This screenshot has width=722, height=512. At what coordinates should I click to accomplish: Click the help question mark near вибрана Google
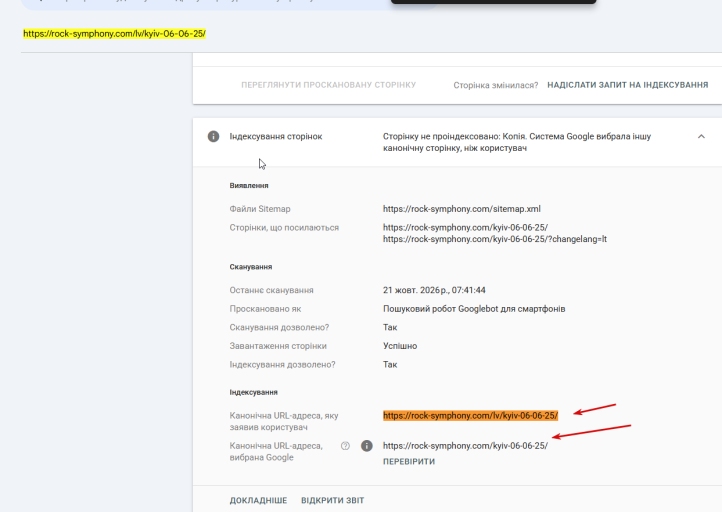pos(345,446)
